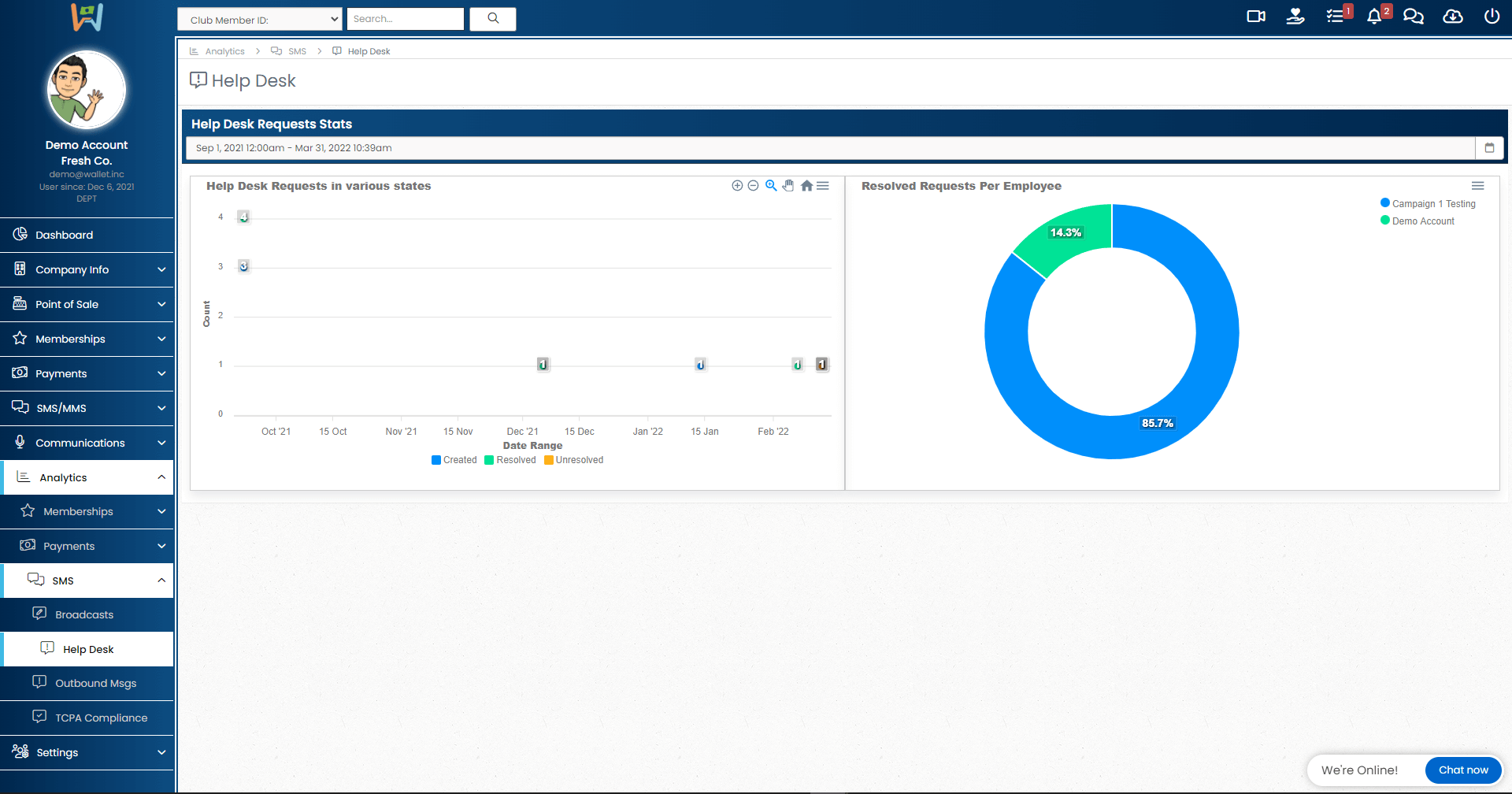Click the power logout icon

[x=1492, y=17]
